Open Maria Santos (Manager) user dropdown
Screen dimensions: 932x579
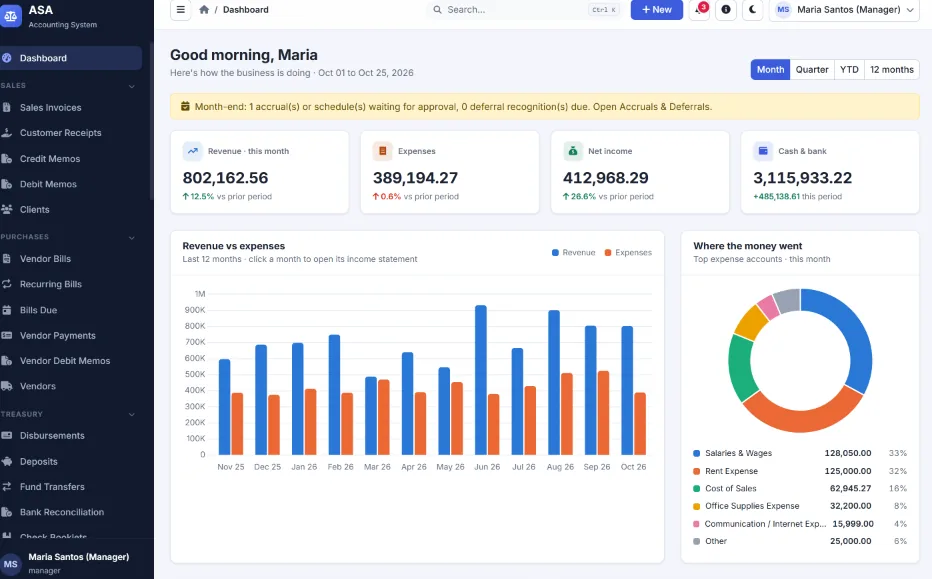click(844, 10)
